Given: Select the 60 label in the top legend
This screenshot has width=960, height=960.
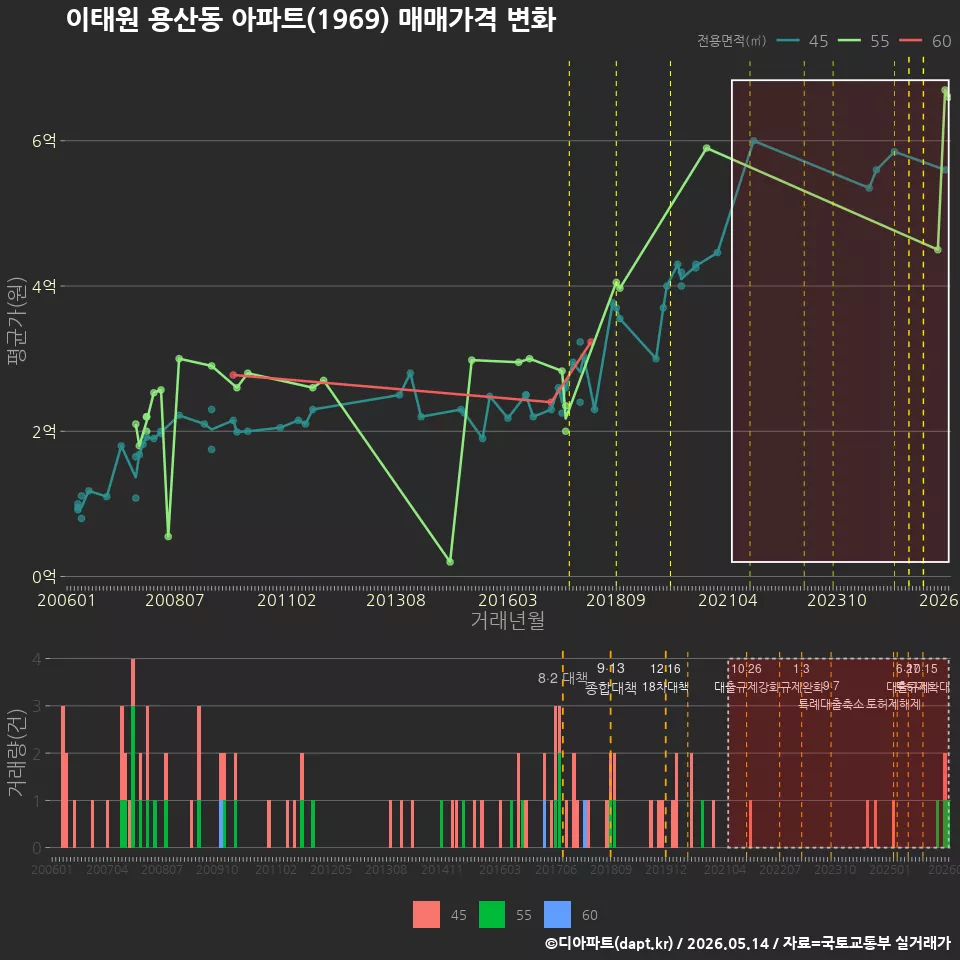Looking at the screenshot, I should tap(942, 41).
